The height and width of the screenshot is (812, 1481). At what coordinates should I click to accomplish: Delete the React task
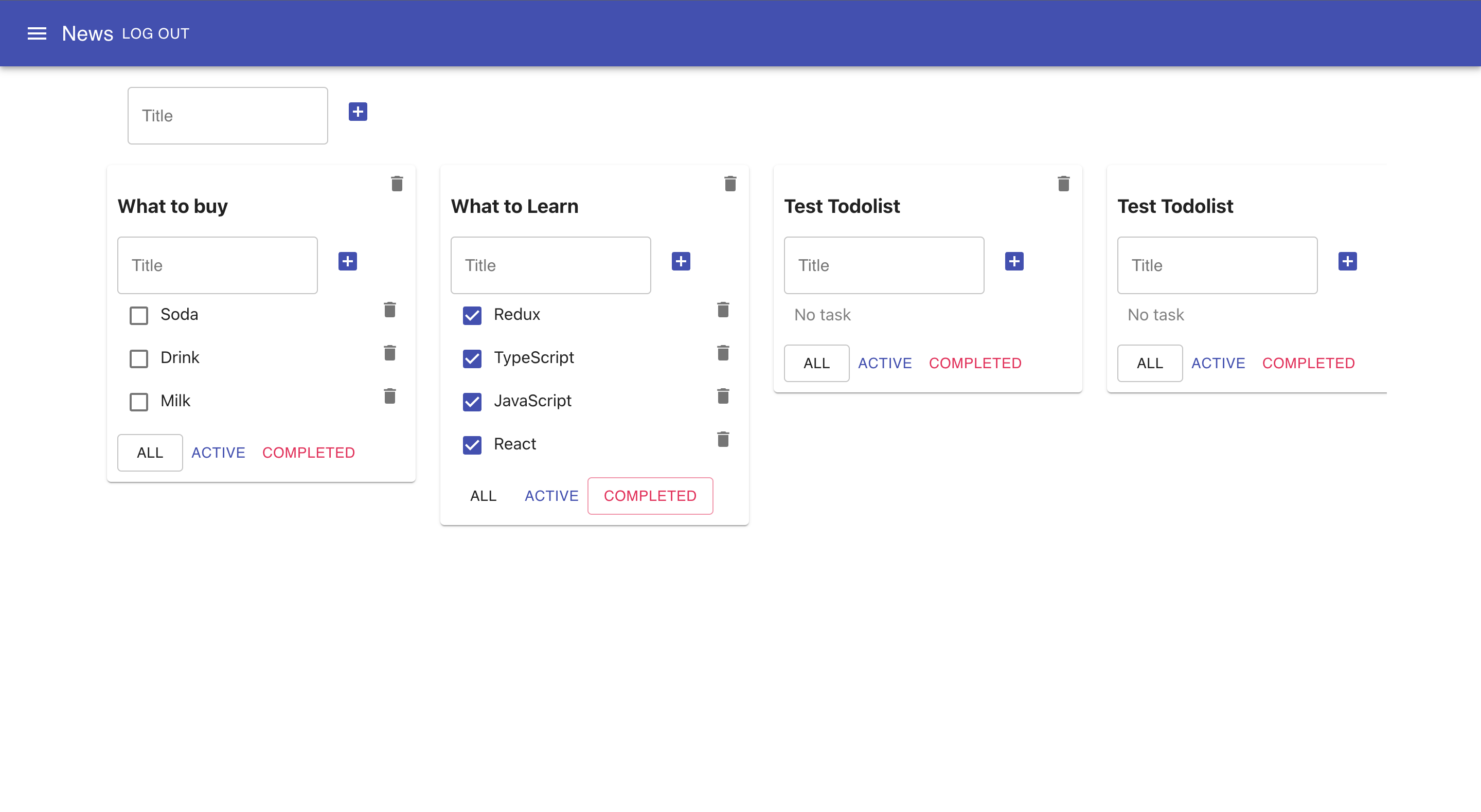[723, 440]
